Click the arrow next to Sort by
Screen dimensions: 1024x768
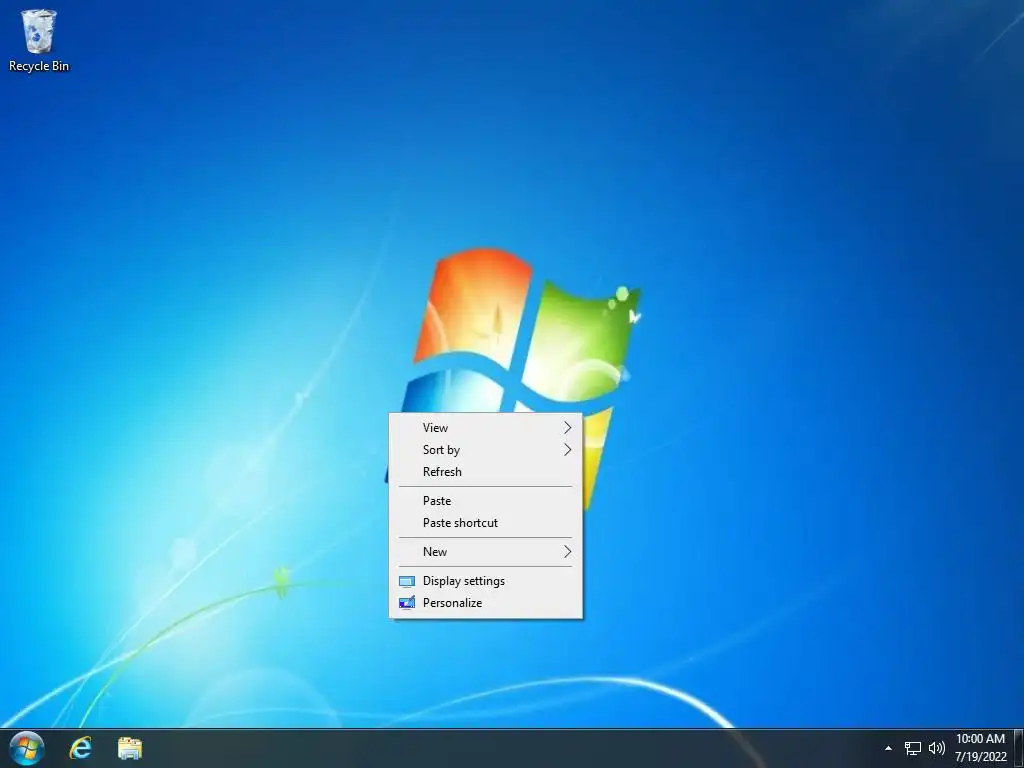(x=568, y=450)
